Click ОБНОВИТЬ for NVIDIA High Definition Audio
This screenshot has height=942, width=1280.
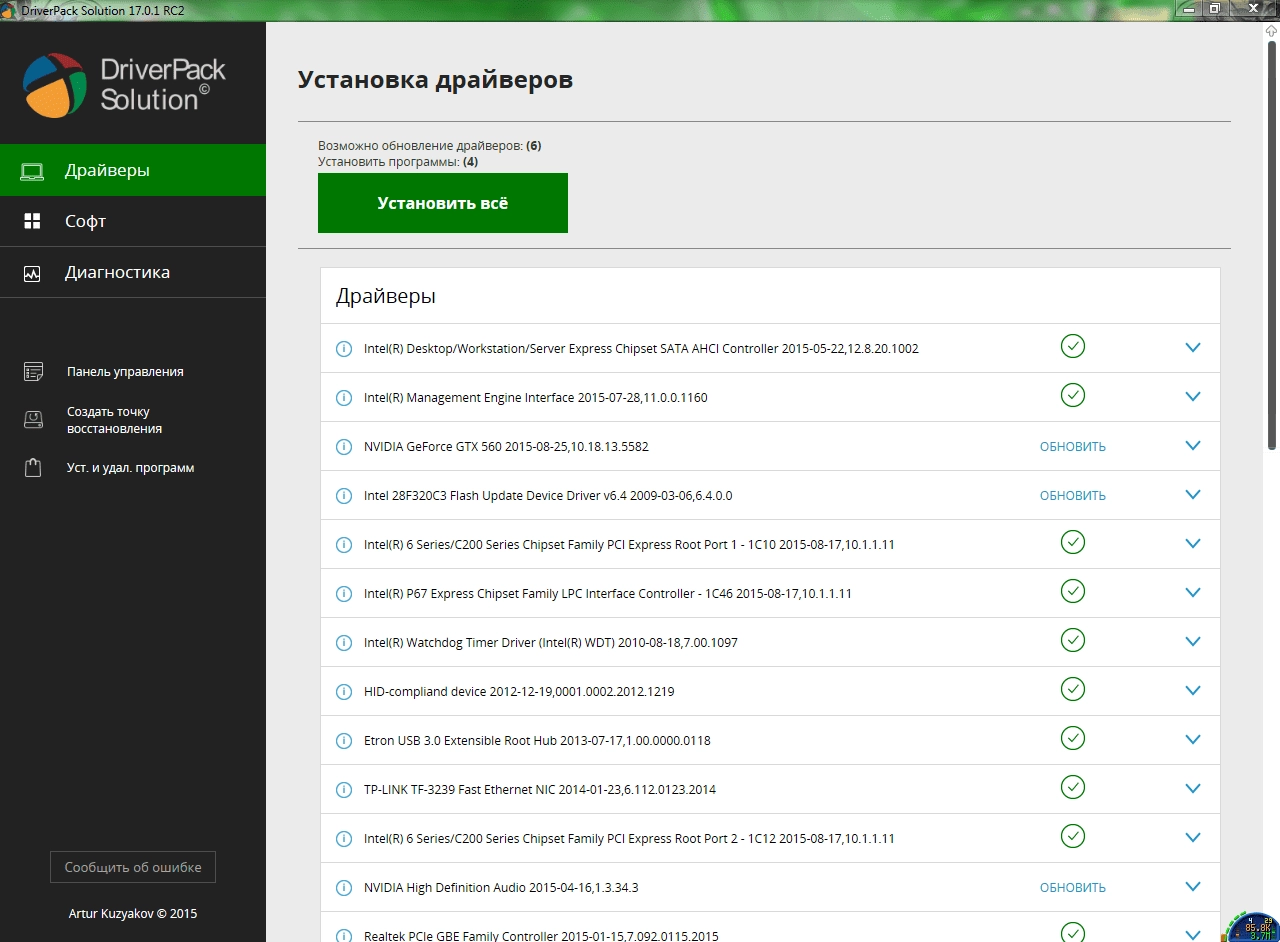1073,888
